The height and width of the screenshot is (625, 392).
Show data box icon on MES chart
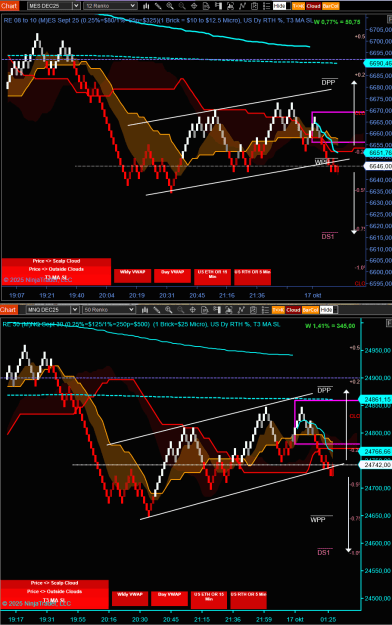[x=206, y=6]
